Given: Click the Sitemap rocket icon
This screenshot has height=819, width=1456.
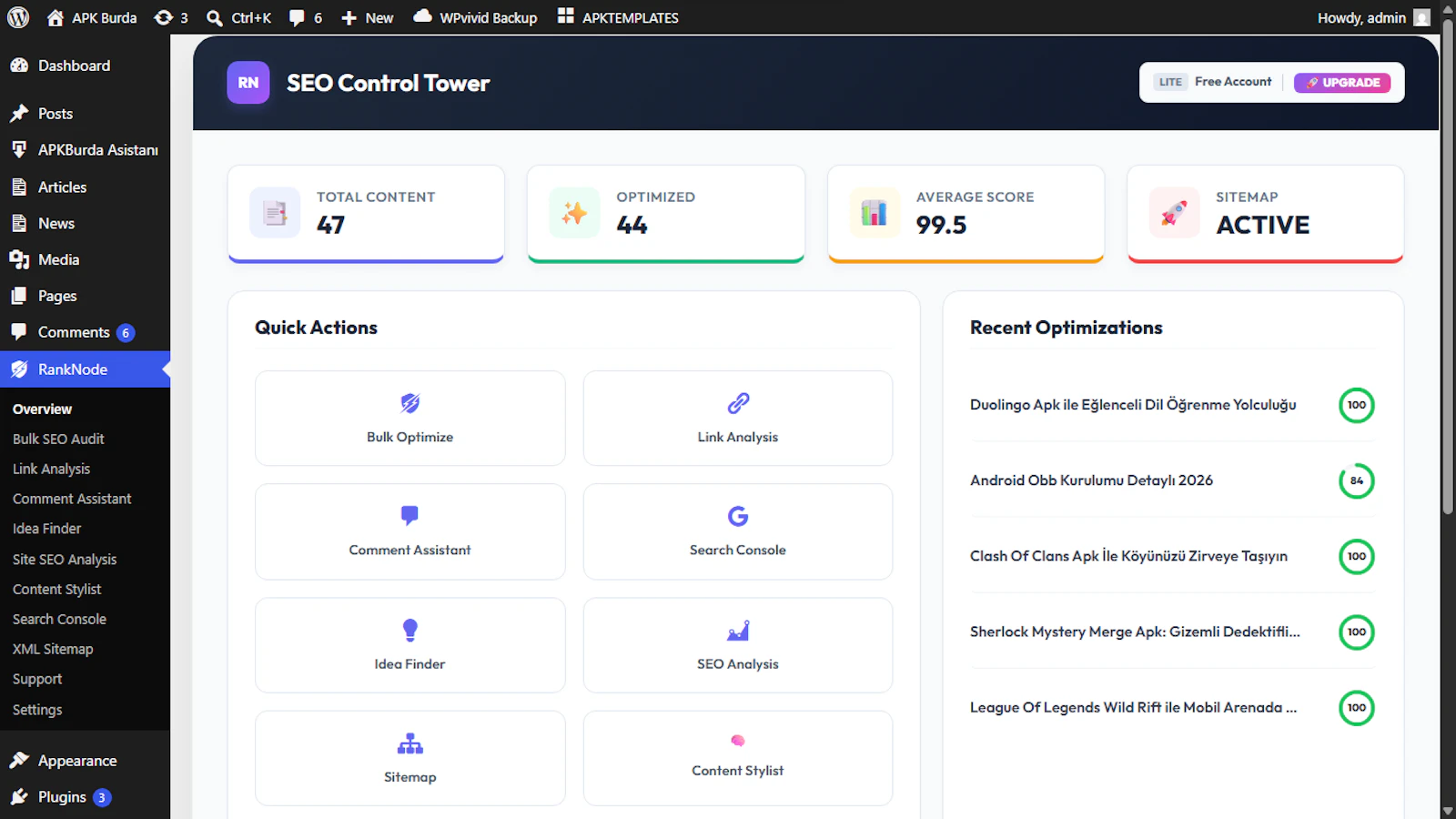Looking at the screenshot, I should click(1174, 213).
